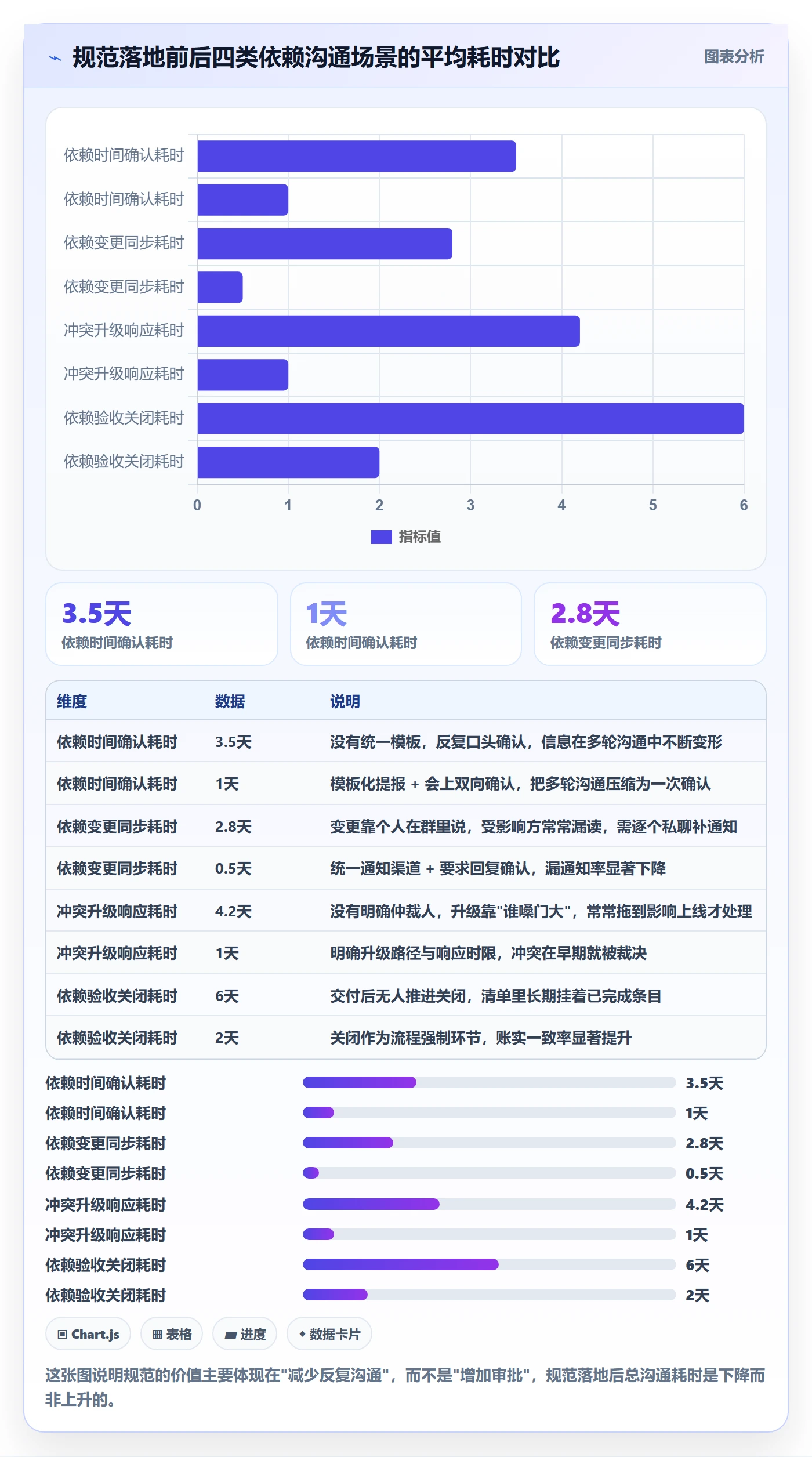Click the 维度 column header
Screen dimensions: 812x1457
pos(72,701)
